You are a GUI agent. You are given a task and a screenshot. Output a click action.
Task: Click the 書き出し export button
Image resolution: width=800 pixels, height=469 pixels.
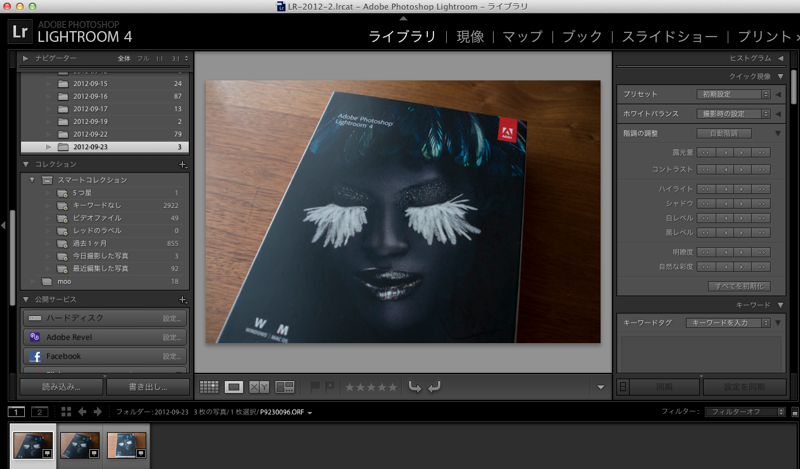[x=148, y=387]
